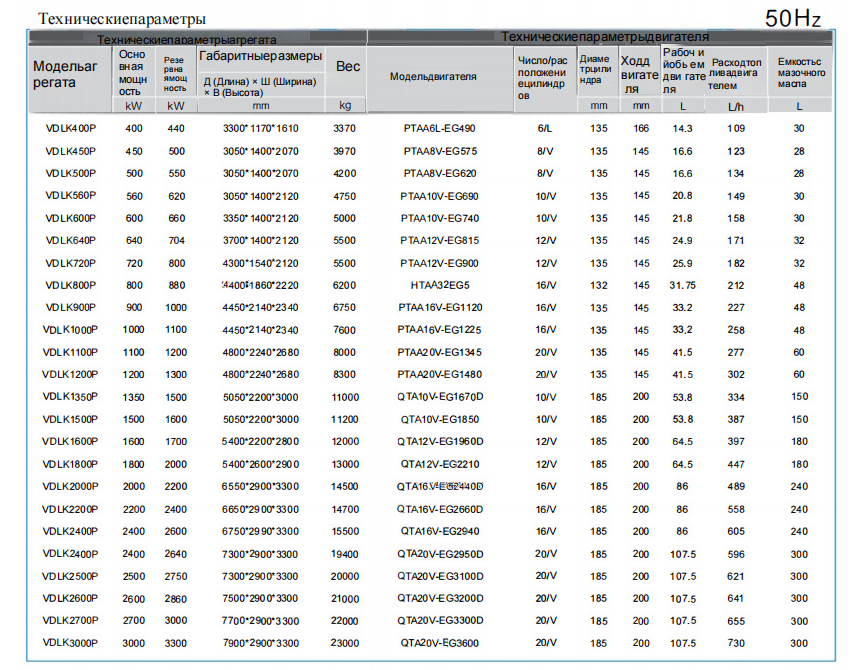This screenshot has width=865, height=670.
Task: Click the HTAA32EG5 engine model cell
Action: click(439, 285)
